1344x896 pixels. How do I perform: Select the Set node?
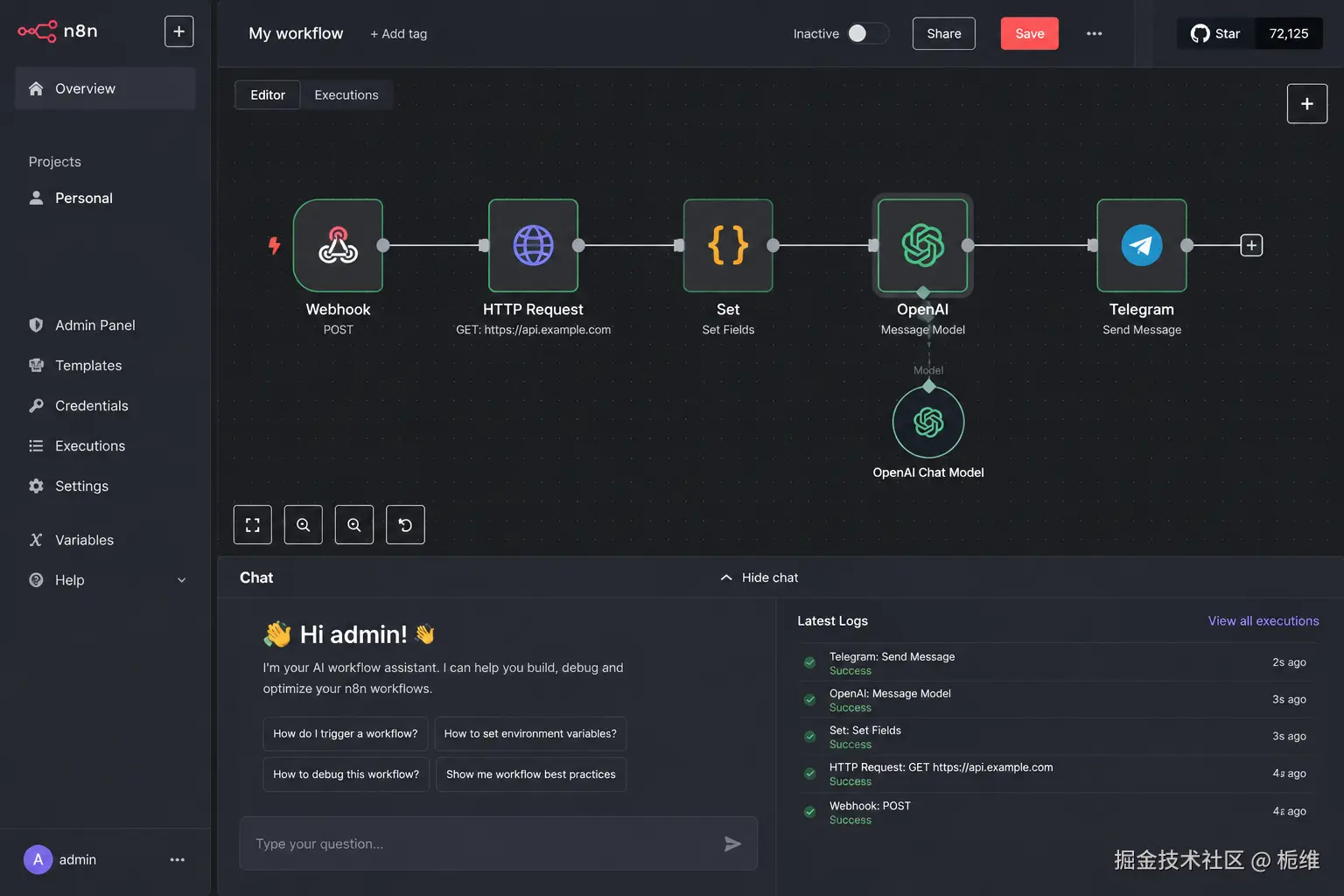coord(728,246)
